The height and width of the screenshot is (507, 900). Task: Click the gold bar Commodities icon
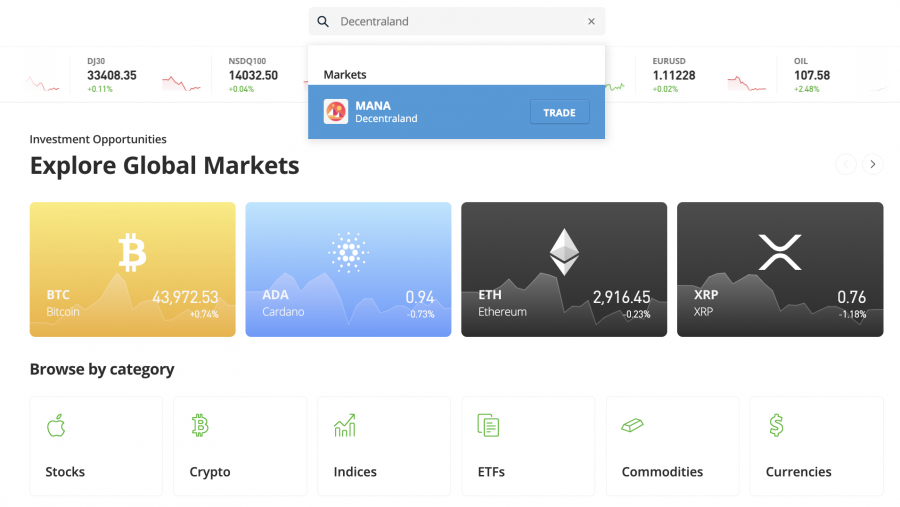(633, 425)
